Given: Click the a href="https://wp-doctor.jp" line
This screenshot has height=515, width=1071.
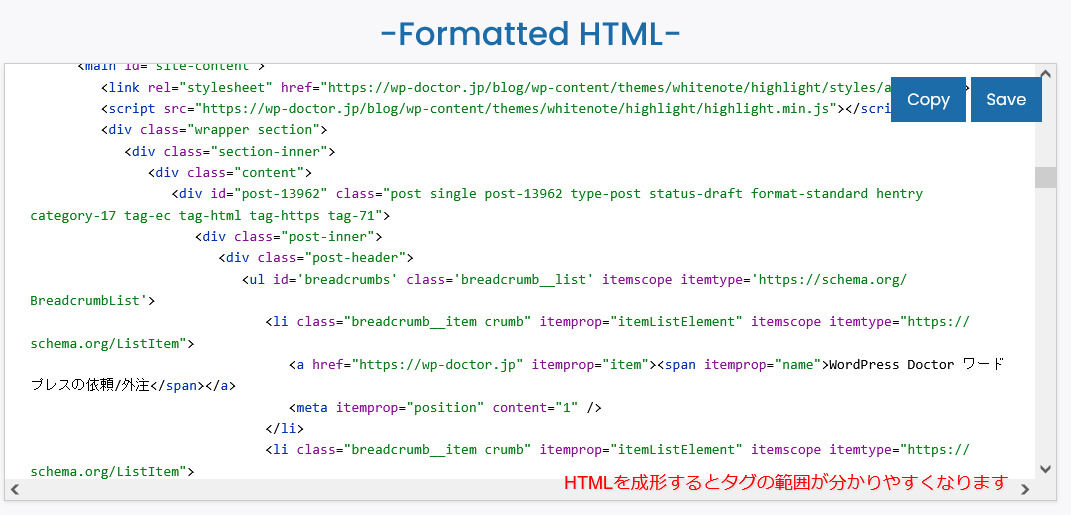Looking at the screenshot, I should coord(647,365).
